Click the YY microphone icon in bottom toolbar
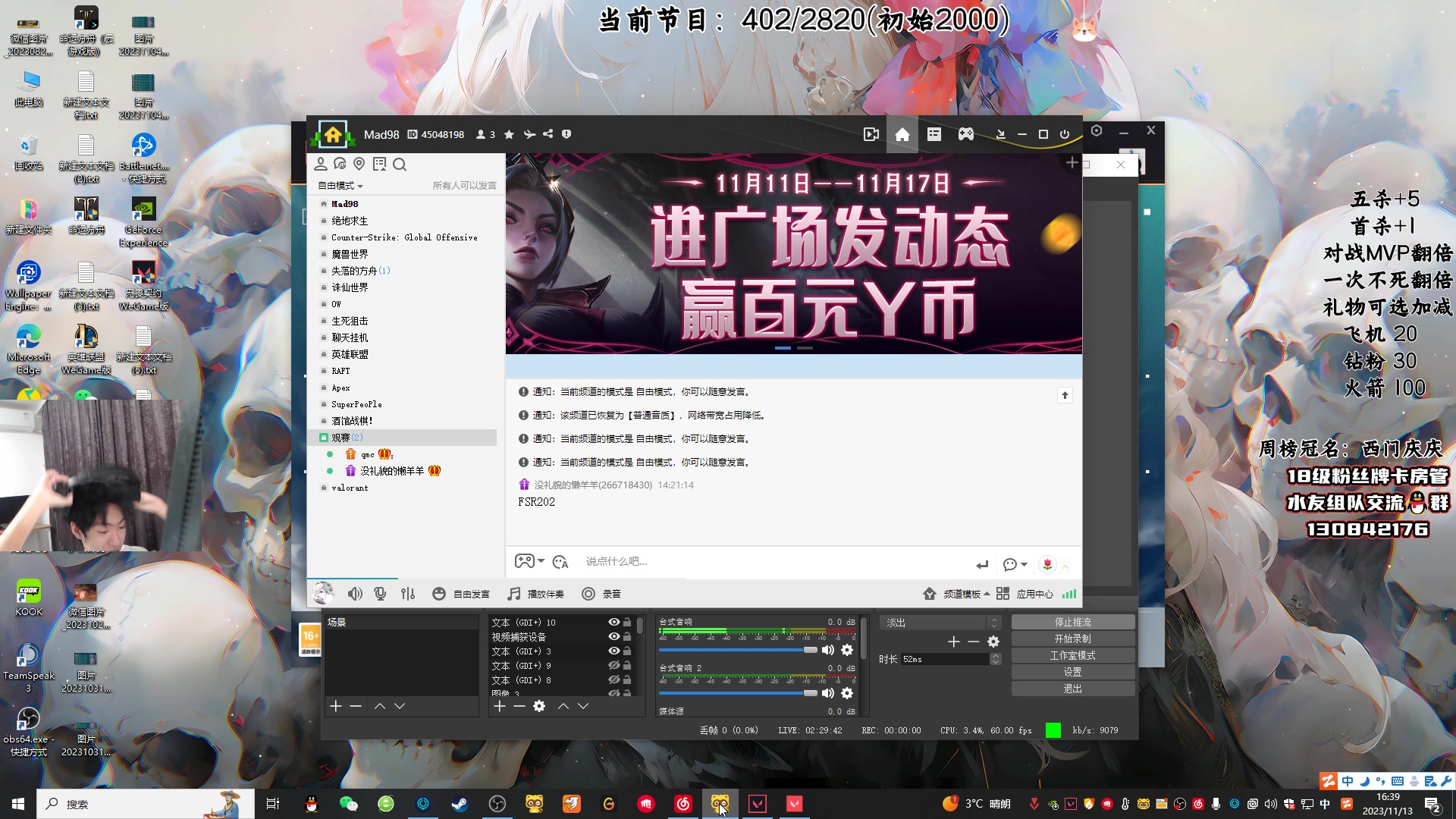This screenshot has height=819, width=1456. 380,594
